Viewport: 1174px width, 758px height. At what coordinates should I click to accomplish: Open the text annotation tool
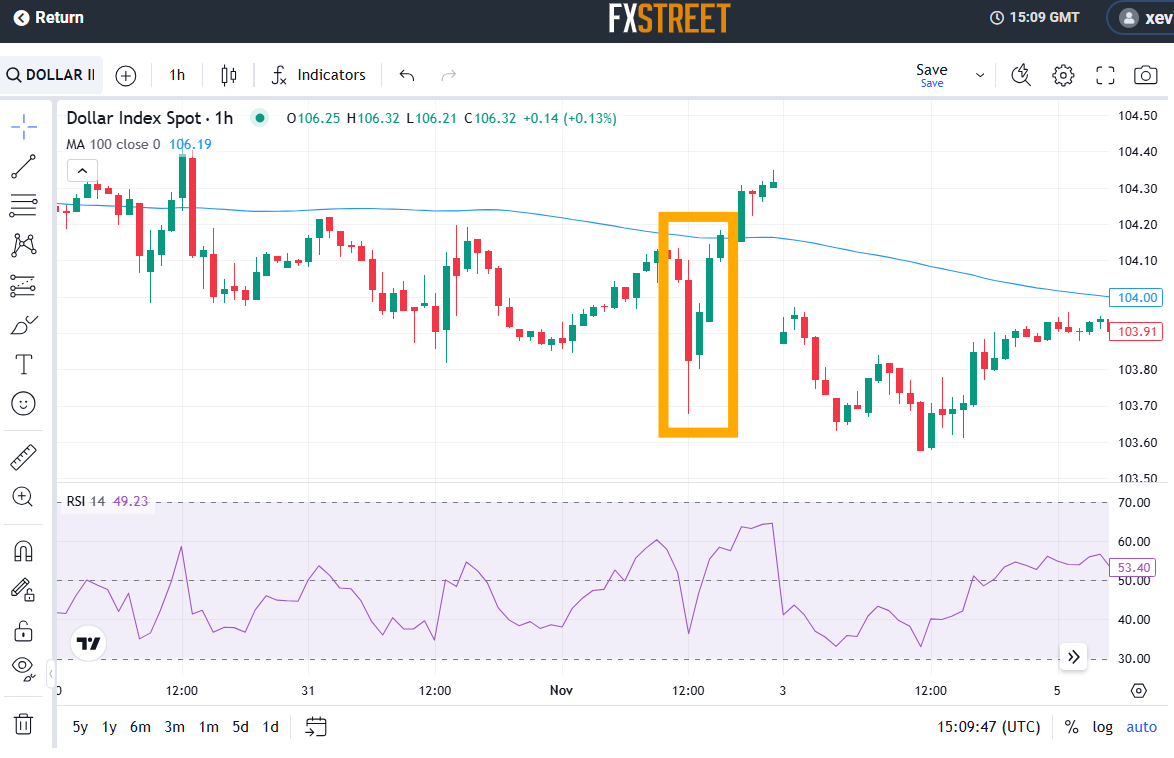(x=24, y=363)
